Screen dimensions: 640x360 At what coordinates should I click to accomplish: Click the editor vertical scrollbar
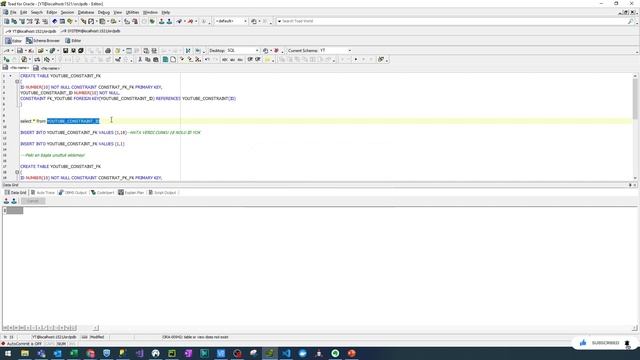coord(635,127)
